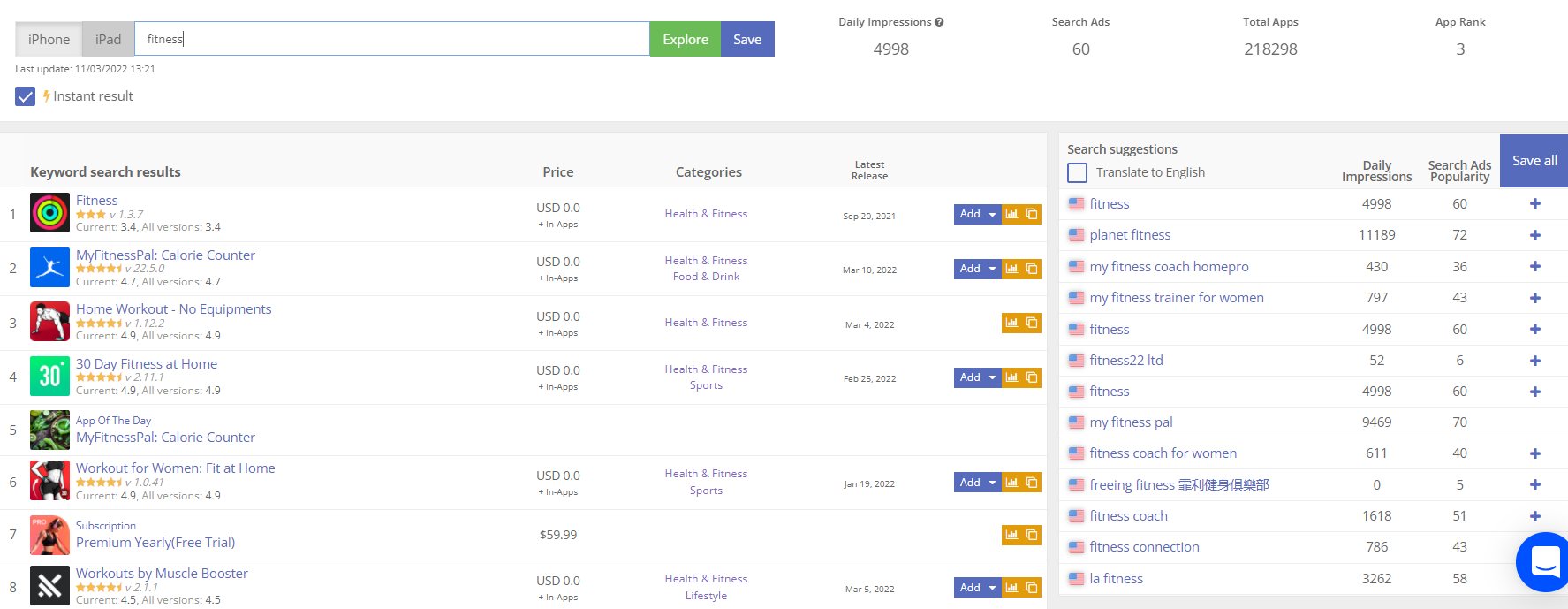The height and width of the screenshot is (609, 1568).
Task: Open chart icon for Fitness app row
Action: click(x=1011, y=214)
